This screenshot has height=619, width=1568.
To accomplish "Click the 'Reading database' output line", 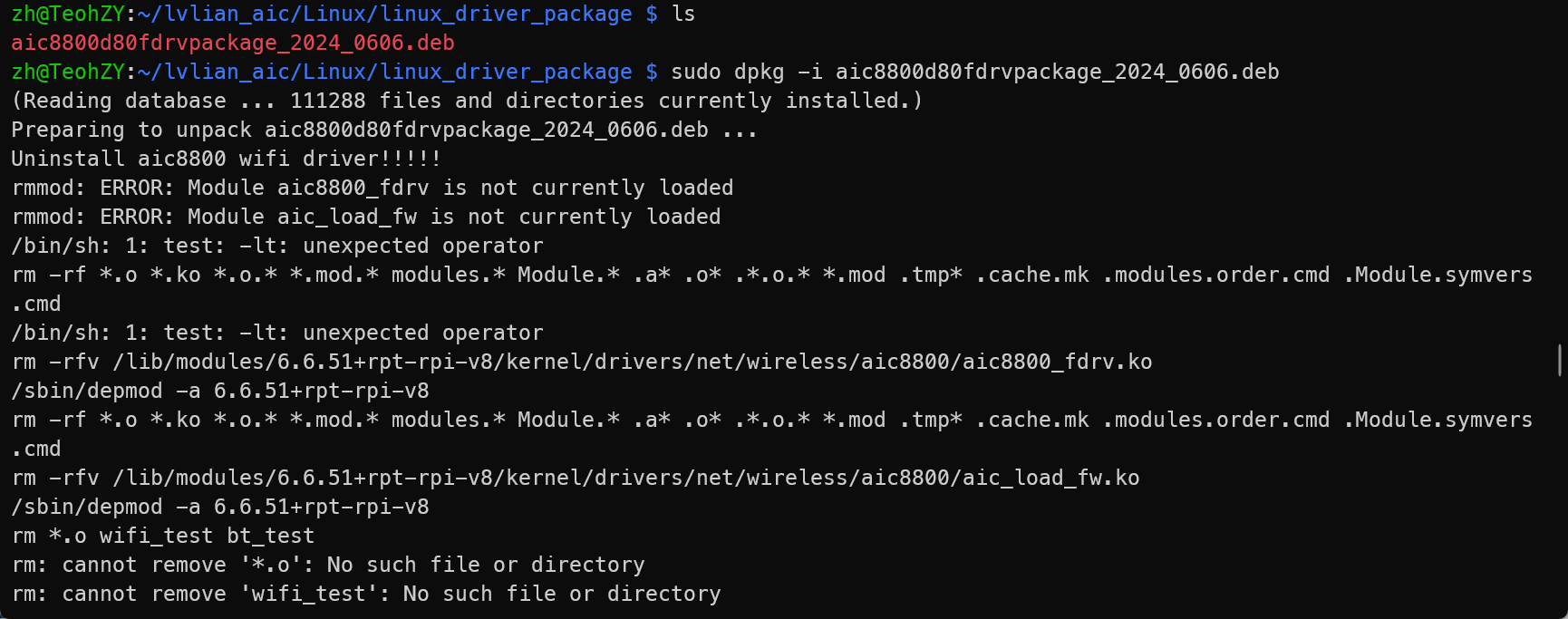I will 467,102.
